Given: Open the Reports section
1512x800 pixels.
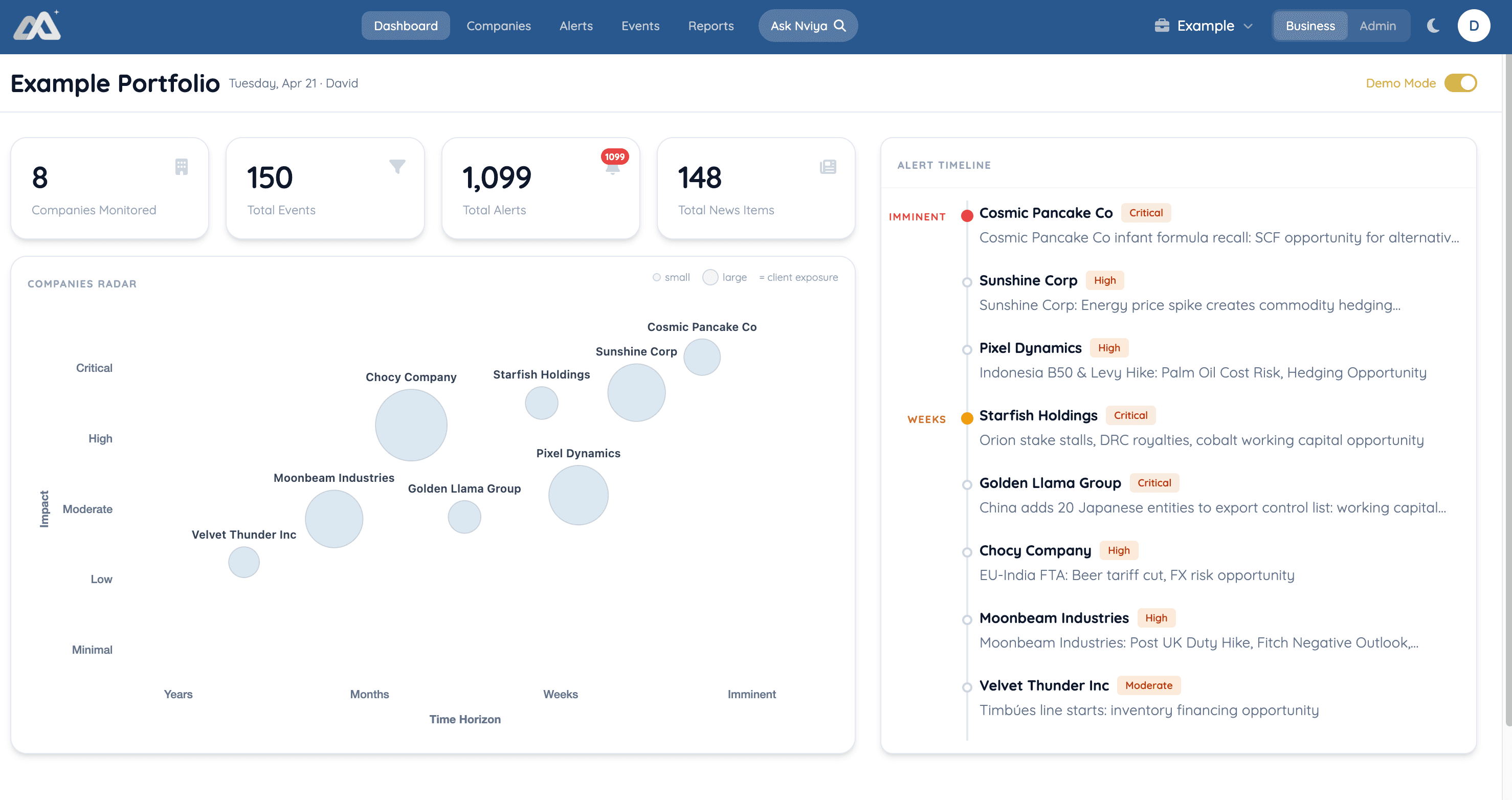Looking at the screenshot, I should click(x=711, y=25).
